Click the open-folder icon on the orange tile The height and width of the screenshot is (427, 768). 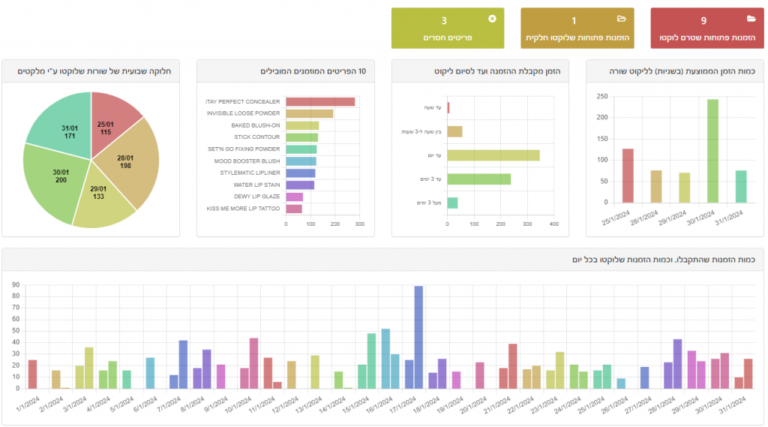(x=621, y=19)
